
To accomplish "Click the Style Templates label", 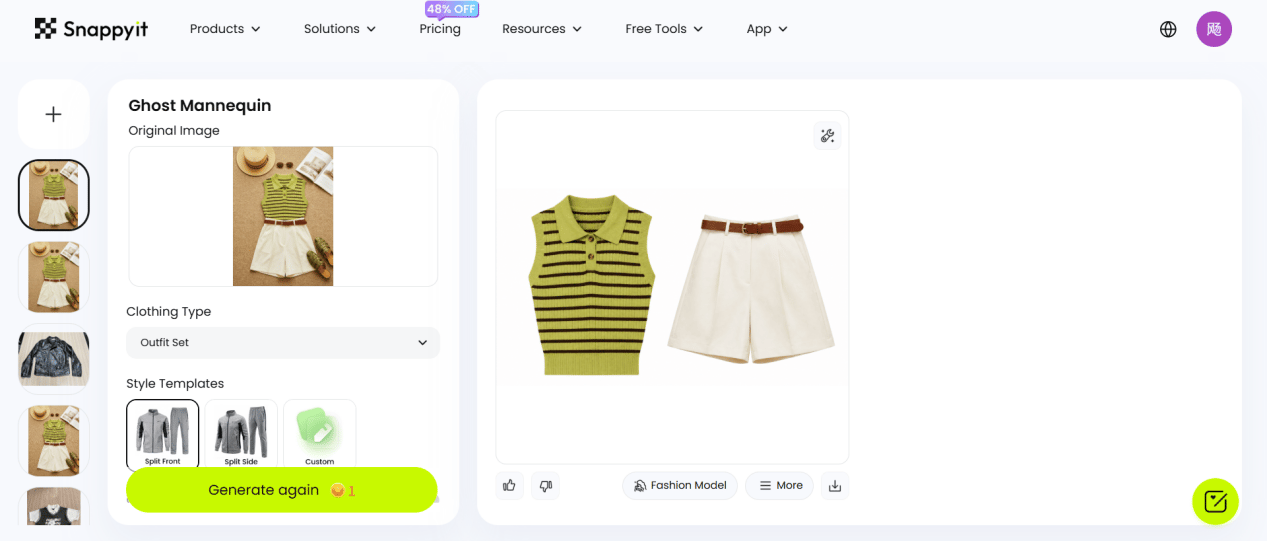I will pos(175,383).
